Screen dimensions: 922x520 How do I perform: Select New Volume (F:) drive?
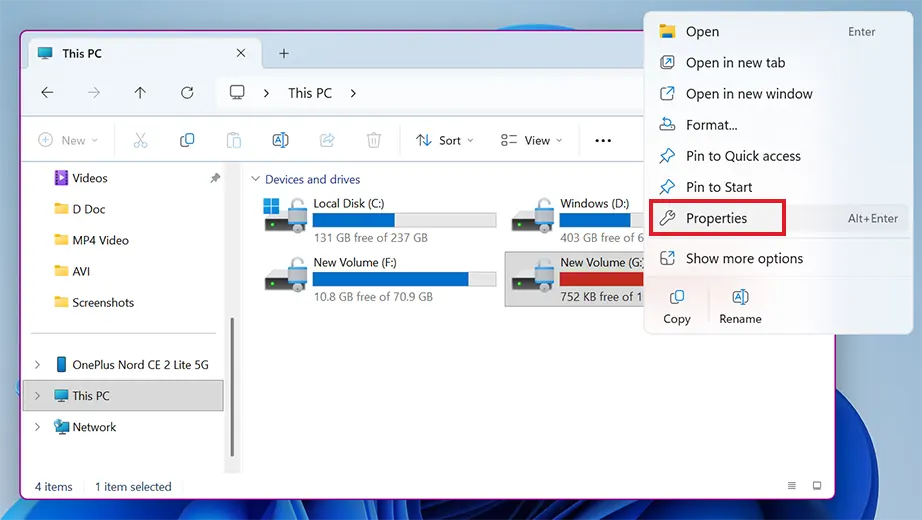380,279
